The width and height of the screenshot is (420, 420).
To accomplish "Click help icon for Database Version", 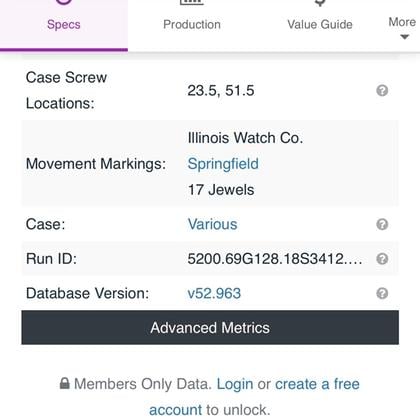I will (382, 293).
